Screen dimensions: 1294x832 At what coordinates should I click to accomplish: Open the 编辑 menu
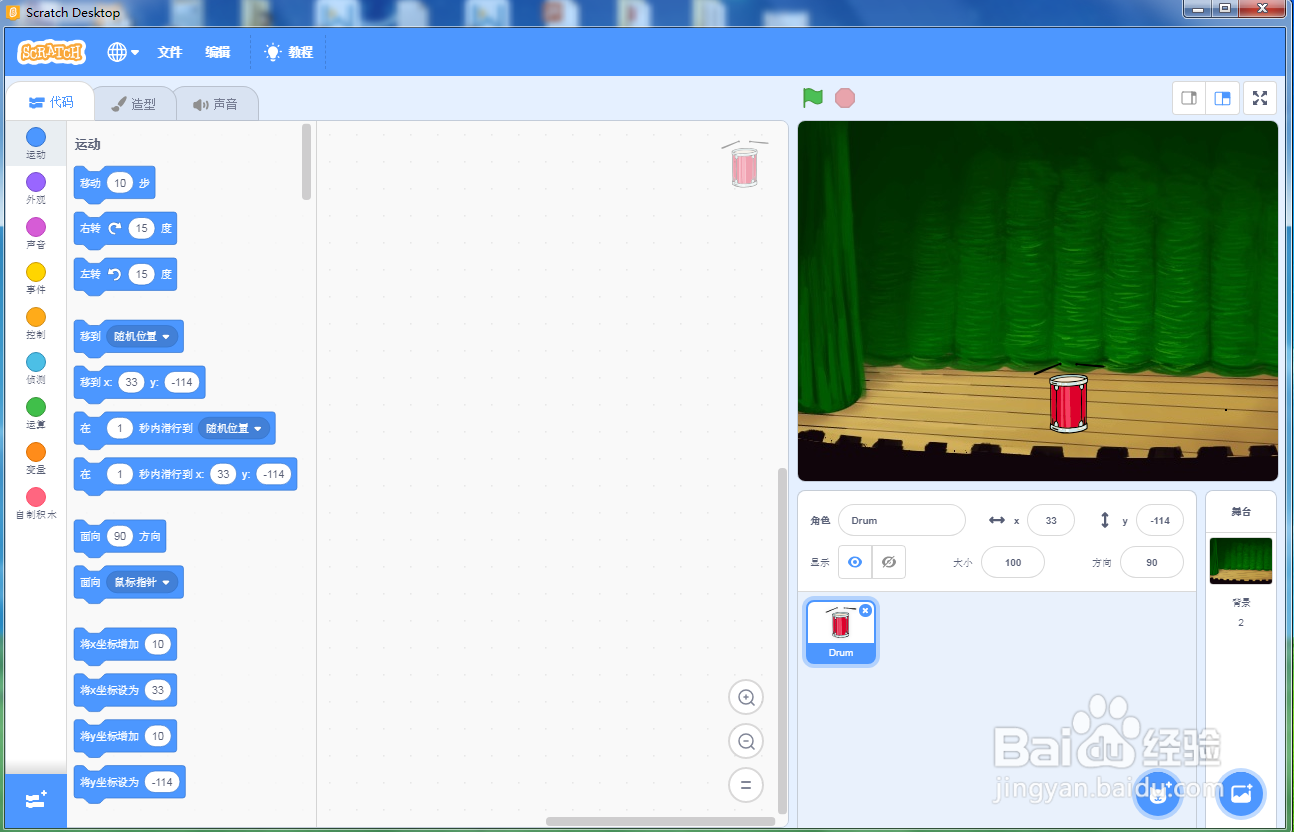coord(218,52)
